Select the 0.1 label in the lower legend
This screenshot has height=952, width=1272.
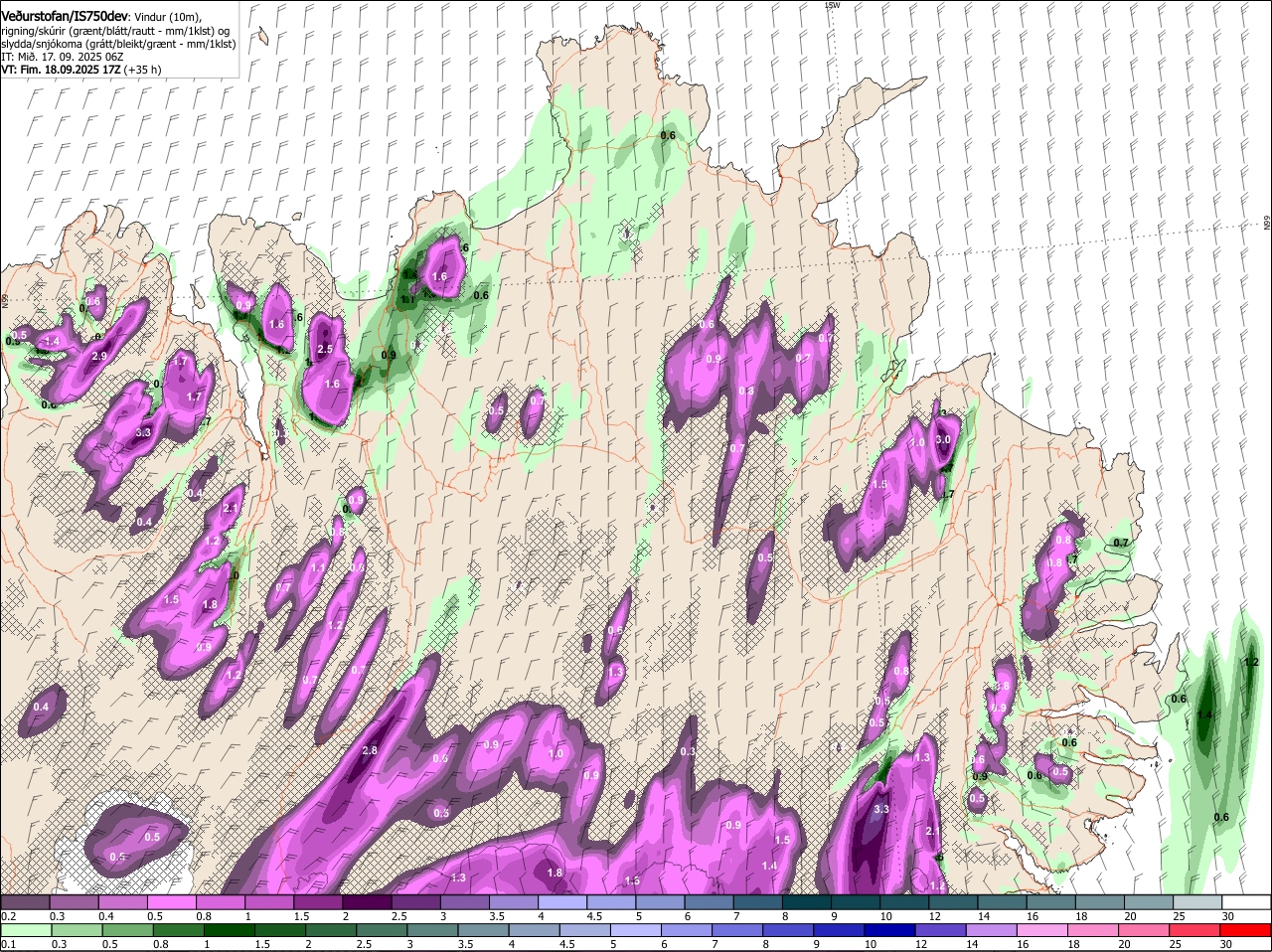pyautogui.click(x=8, y=944)
